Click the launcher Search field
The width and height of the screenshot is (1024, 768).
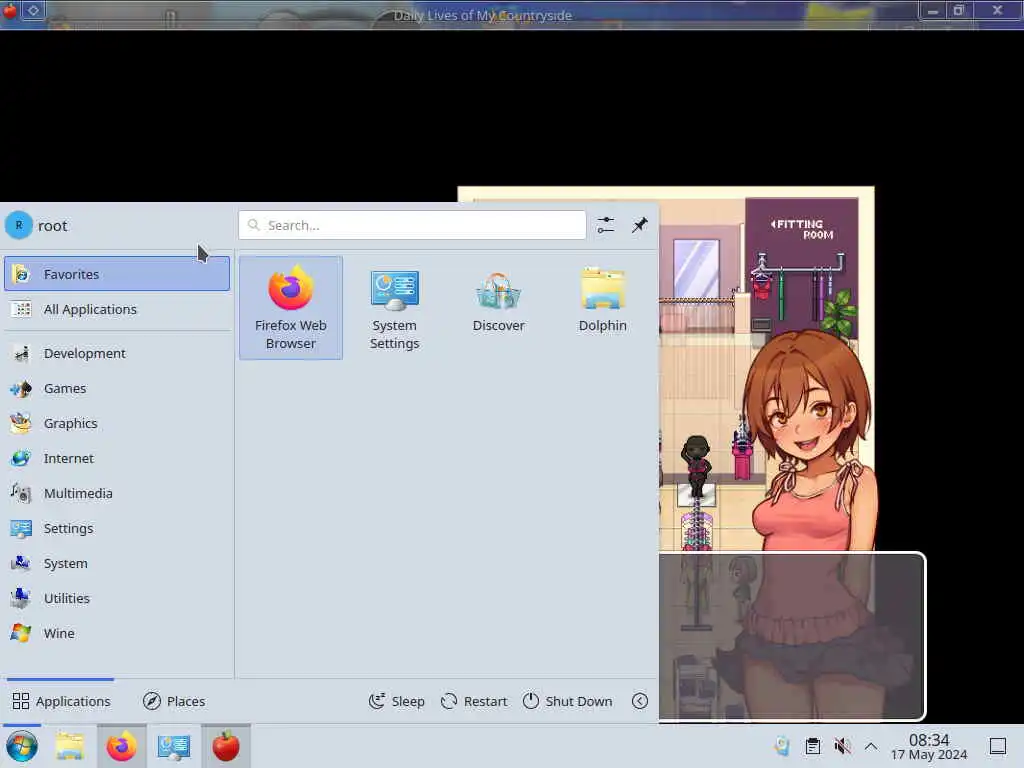pyautogui.click(x=412, y=225)
